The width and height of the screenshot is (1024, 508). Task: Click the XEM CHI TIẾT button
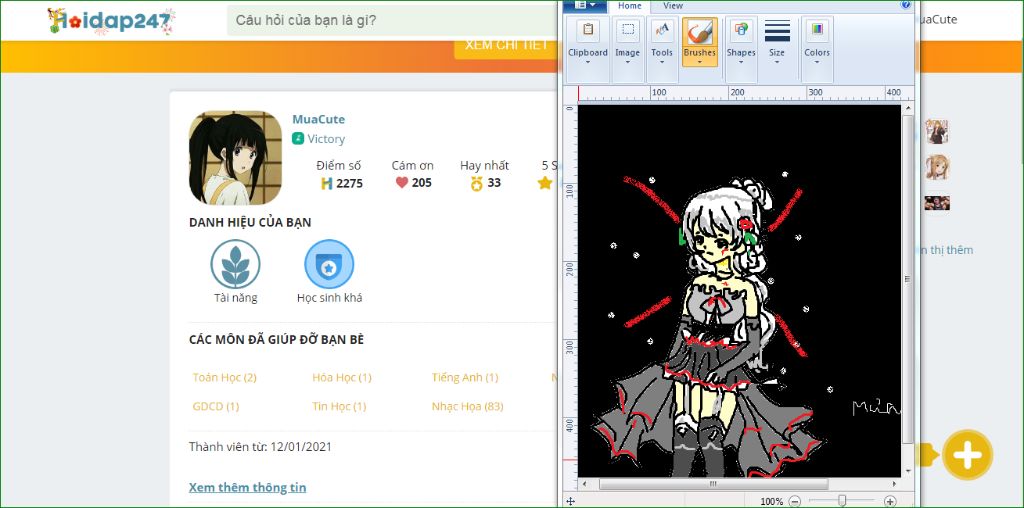[x=507, y=45]
